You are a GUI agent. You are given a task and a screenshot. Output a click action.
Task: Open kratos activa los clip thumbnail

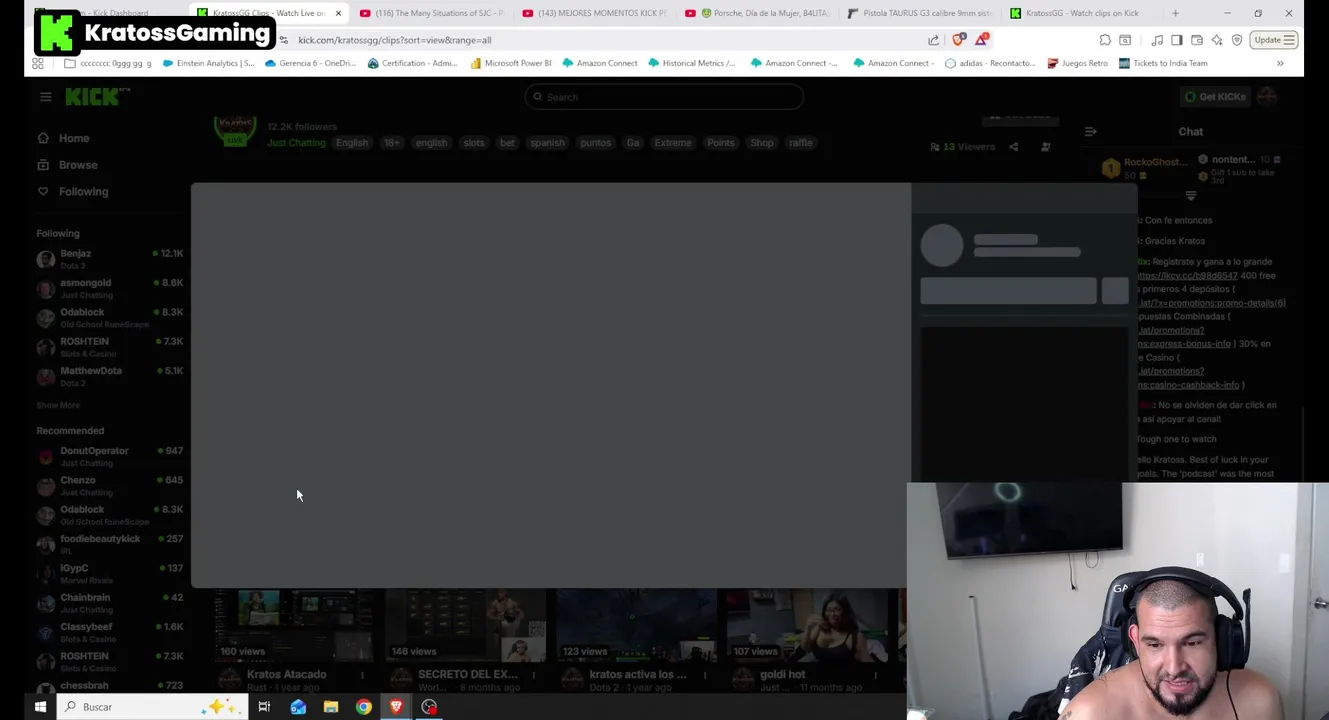click(637, 626)
